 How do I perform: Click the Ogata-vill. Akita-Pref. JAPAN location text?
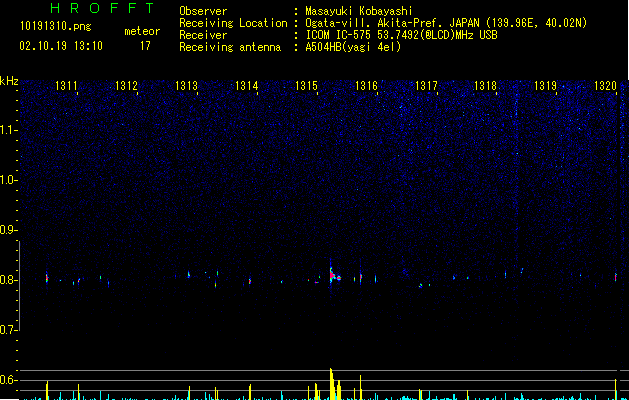[x=446, y=23]
